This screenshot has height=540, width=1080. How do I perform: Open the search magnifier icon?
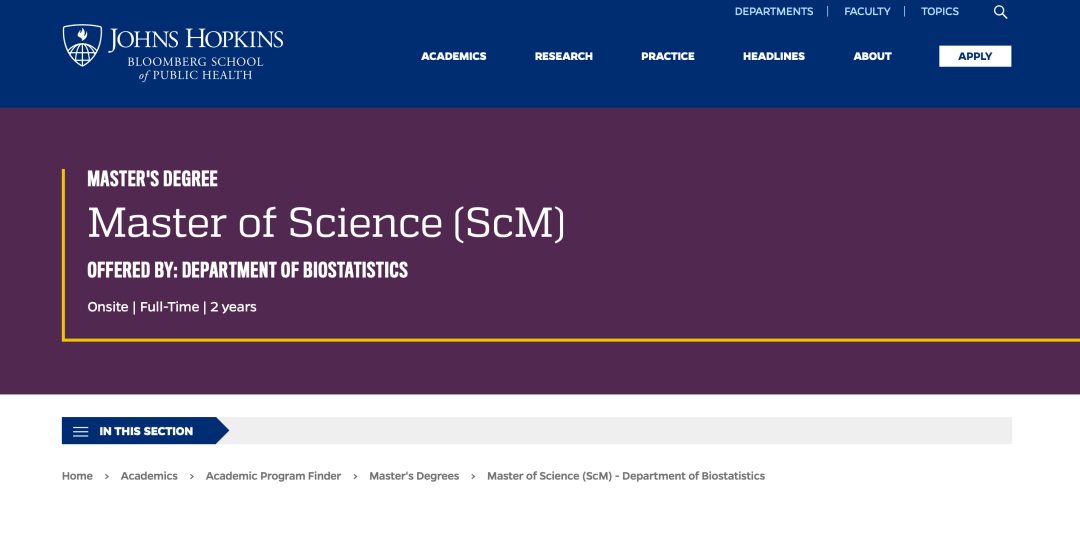1000,12
